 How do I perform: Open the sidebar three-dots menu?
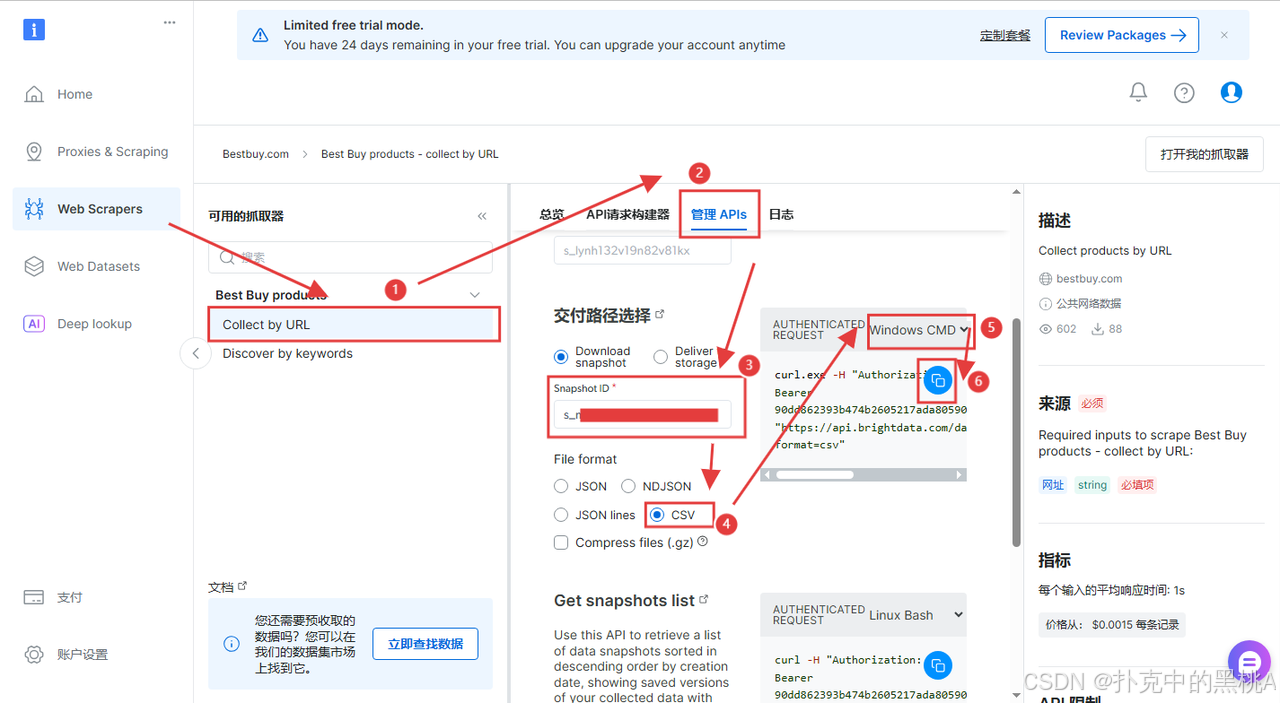[169, 23]
